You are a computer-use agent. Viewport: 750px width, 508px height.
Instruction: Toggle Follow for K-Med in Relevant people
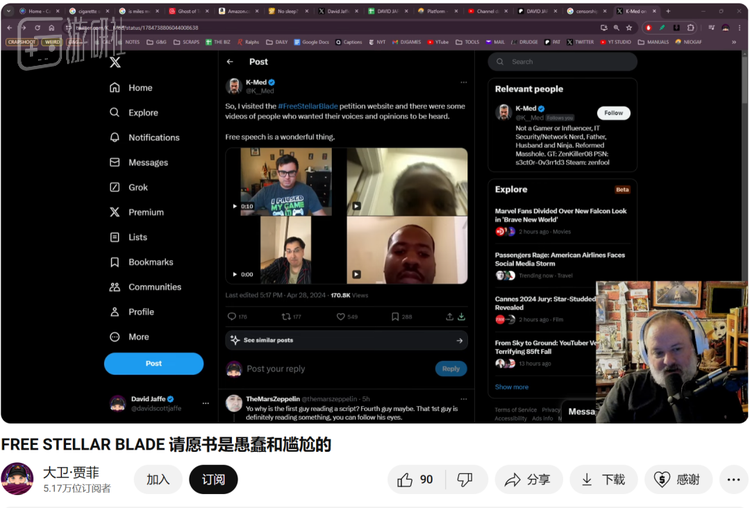tap(613, 113)
